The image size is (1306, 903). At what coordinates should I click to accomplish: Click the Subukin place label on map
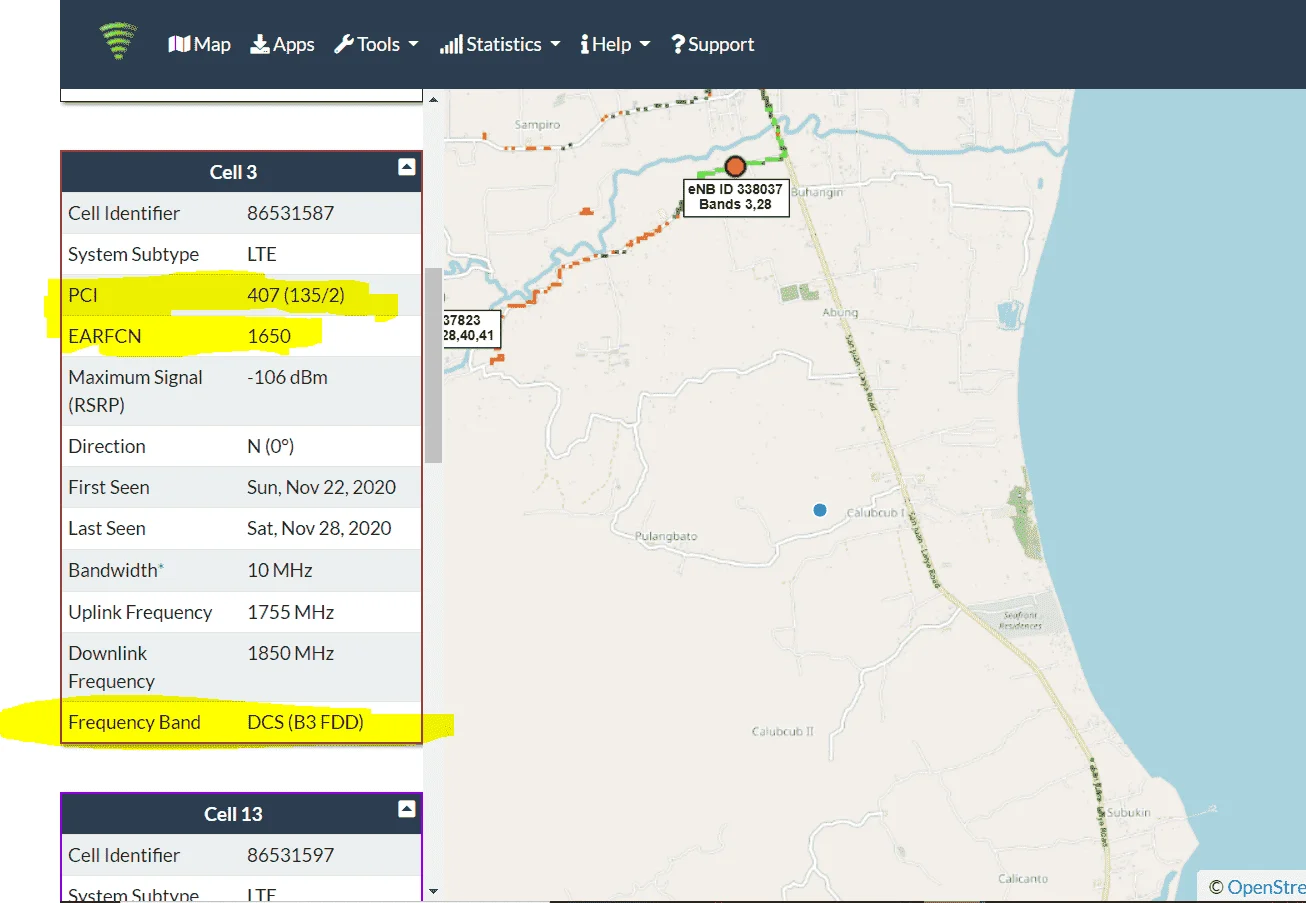[x=1130, y=812]
